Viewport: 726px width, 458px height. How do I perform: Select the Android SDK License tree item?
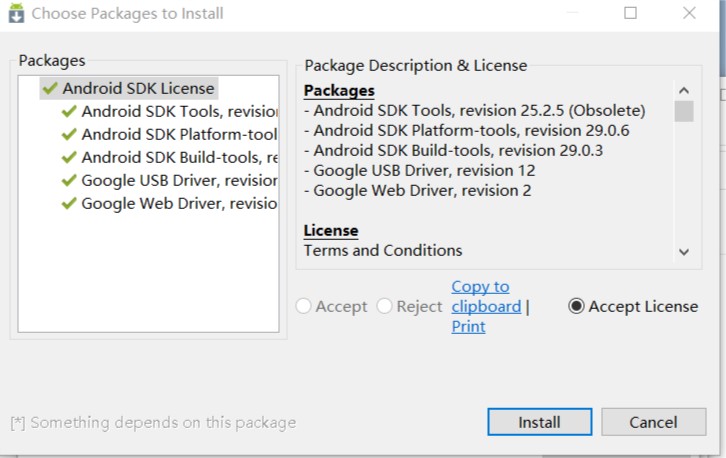point(129,88)
